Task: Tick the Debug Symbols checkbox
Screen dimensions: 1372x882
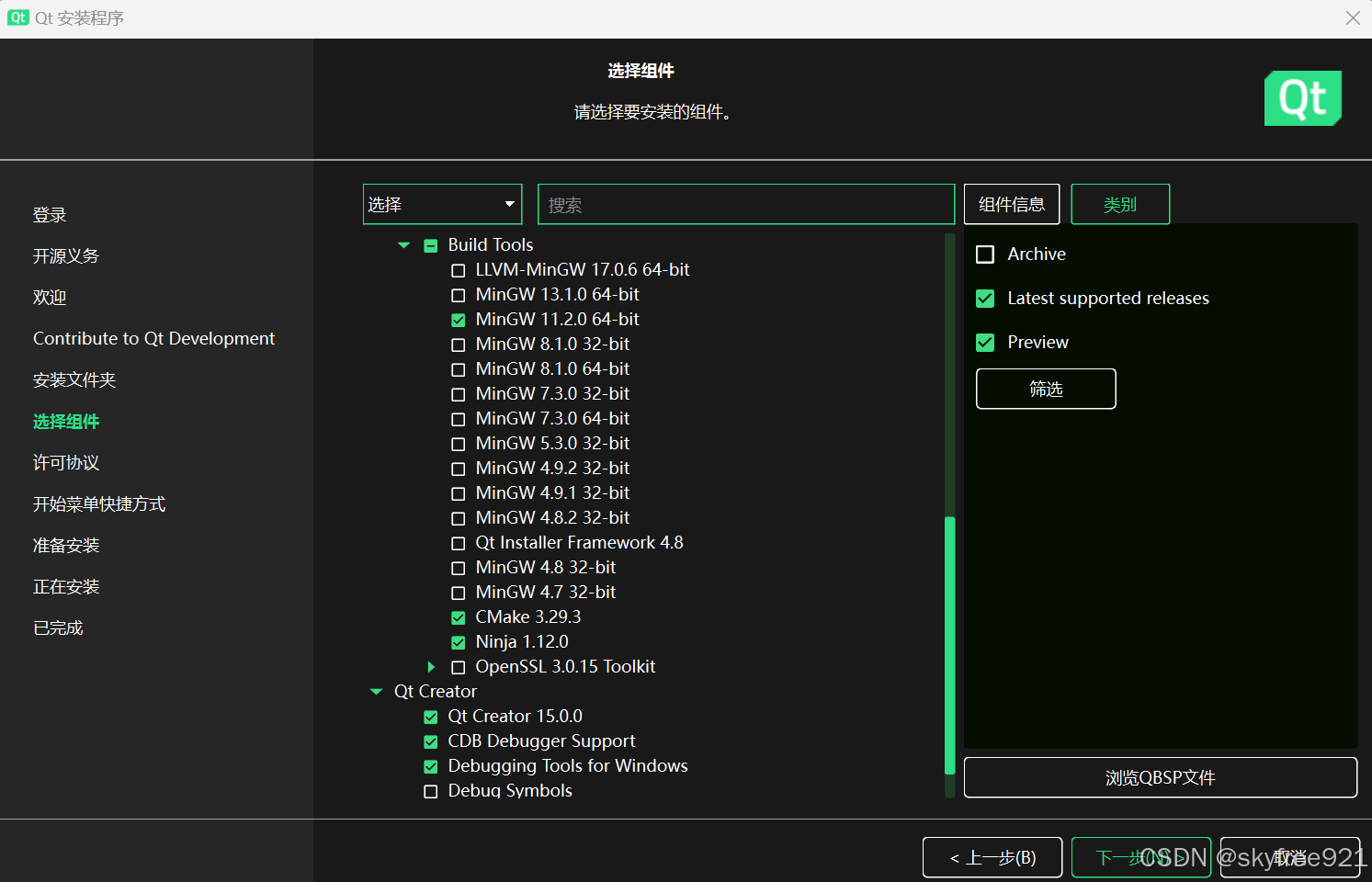Action: (x=431, y=791)
